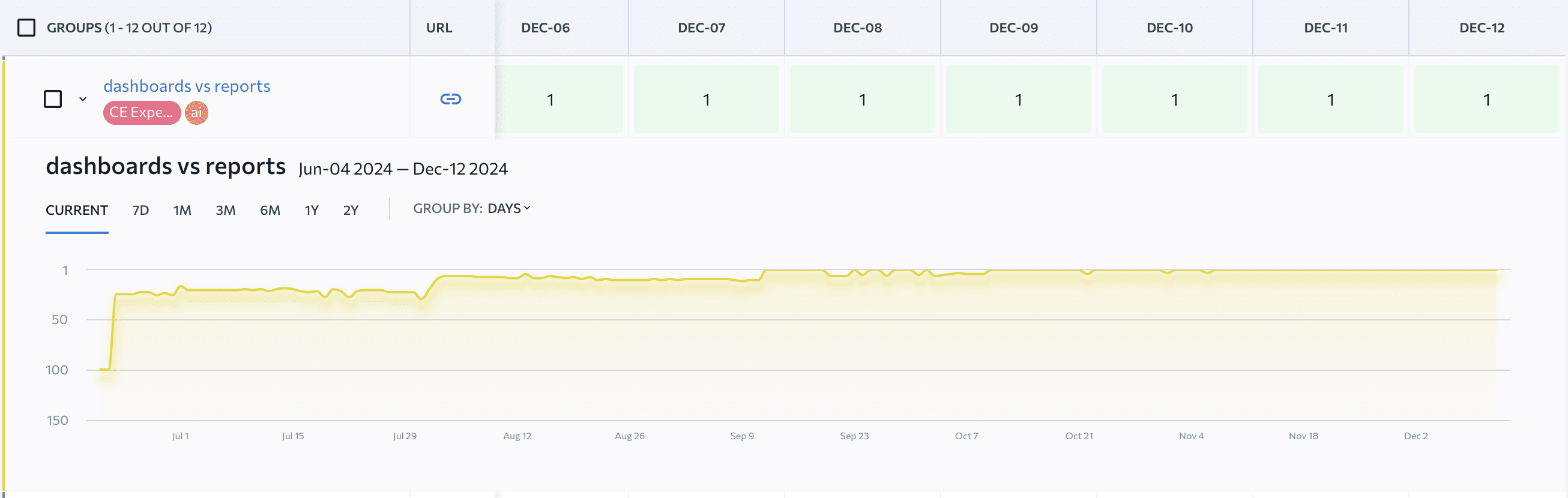Click the 'Jul 15' x-axis label
Image resolution: width=1568 pixels, height=498 pixels.
[x=293, y=436]
